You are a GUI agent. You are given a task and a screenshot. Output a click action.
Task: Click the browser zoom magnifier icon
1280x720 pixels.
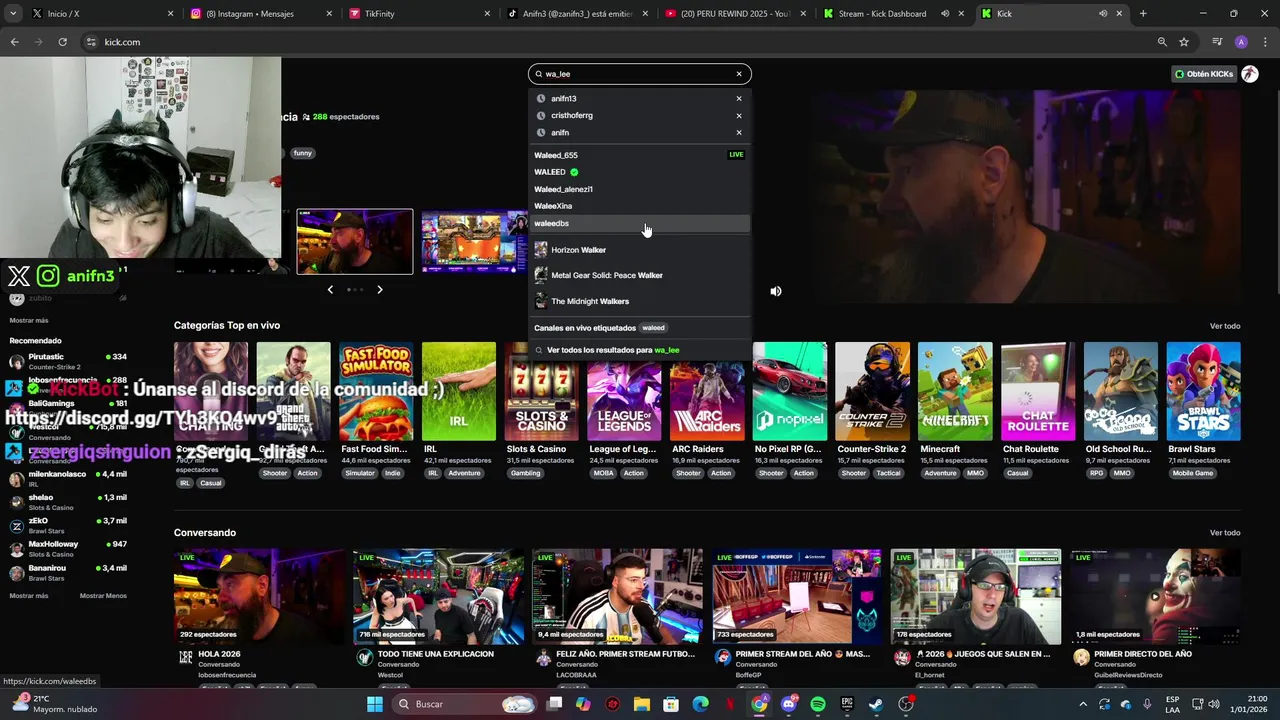click(x=1162, y=42)
